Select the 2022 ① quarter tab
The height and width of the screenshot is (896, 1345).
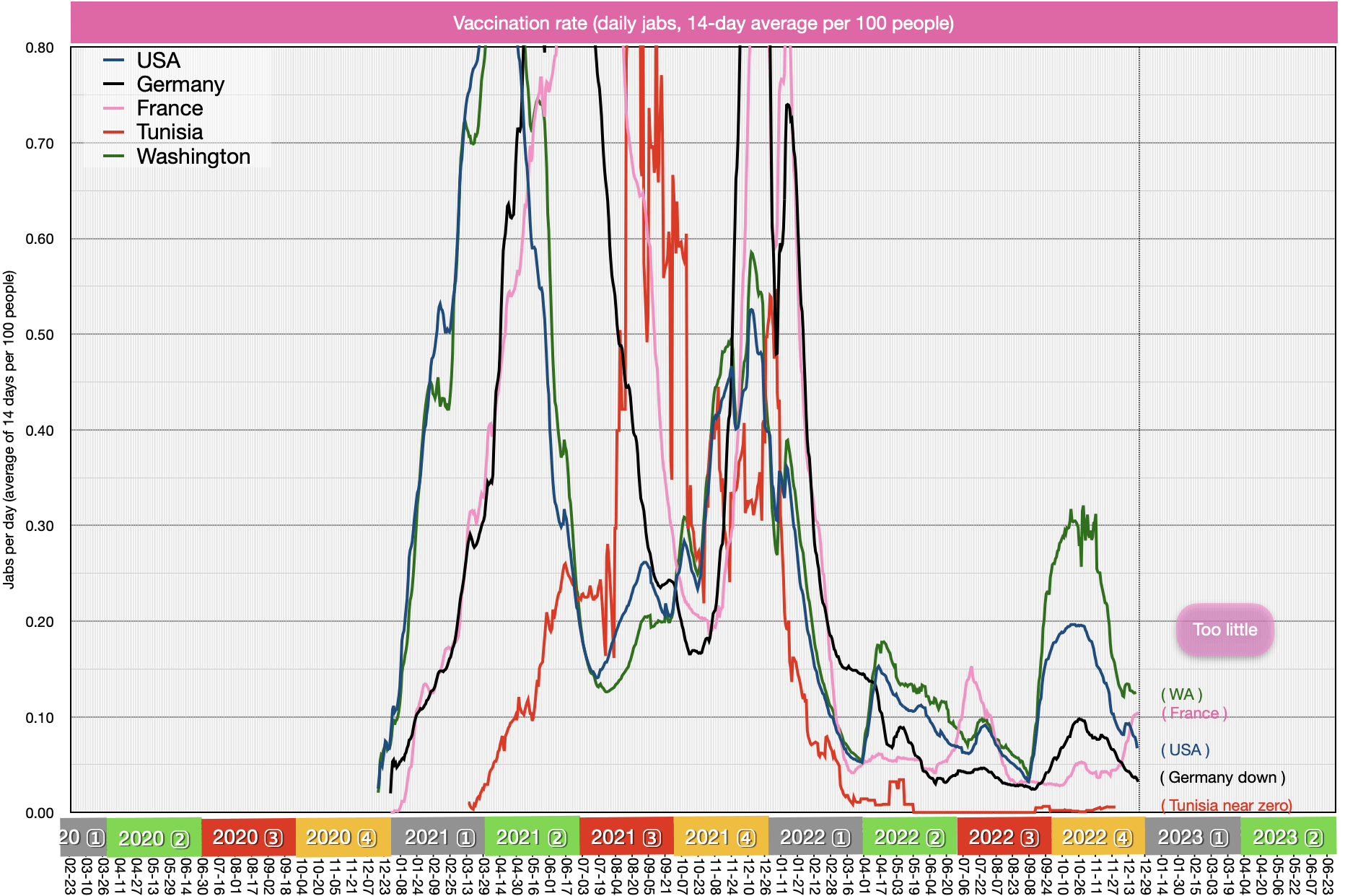click(x=815, y=838)
